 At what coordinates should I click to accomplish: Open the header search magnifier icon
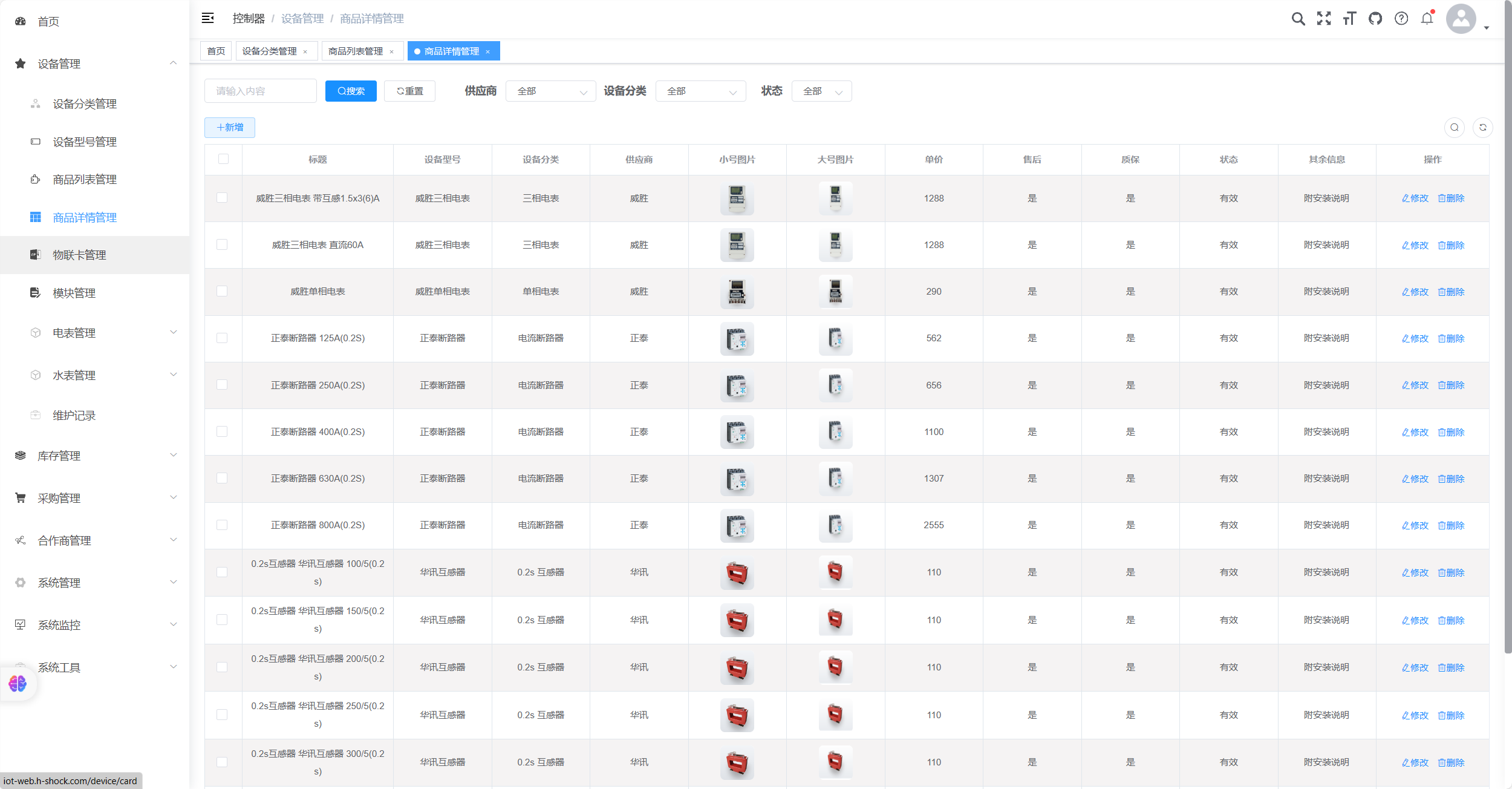[1298, 19]
